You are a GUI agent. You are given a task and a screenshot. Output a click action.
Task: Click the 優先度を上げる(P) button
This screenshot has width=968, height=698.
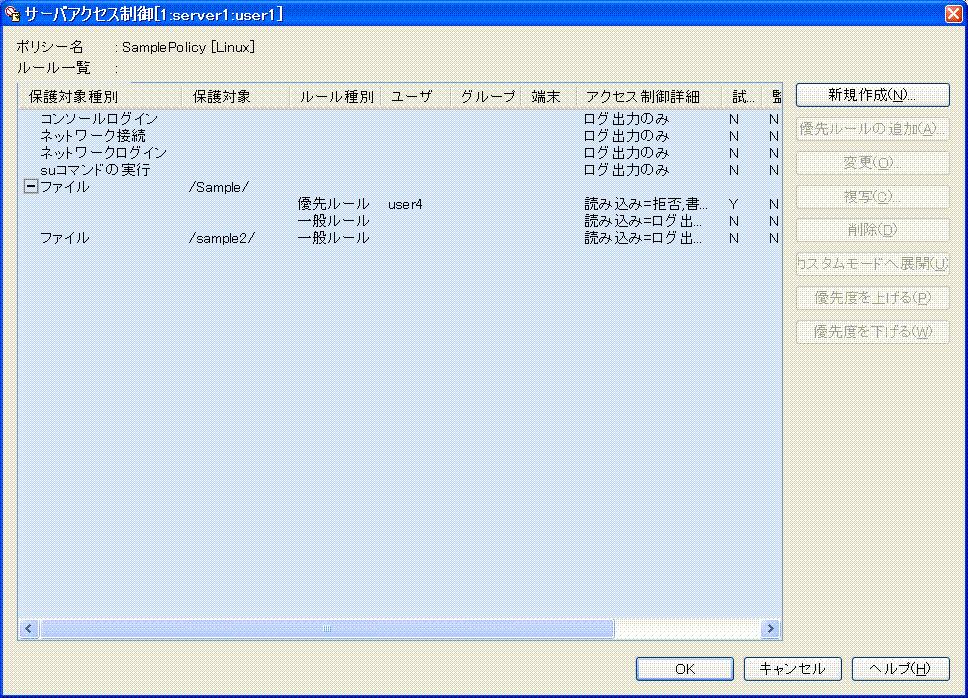click(x=872, y=298)
